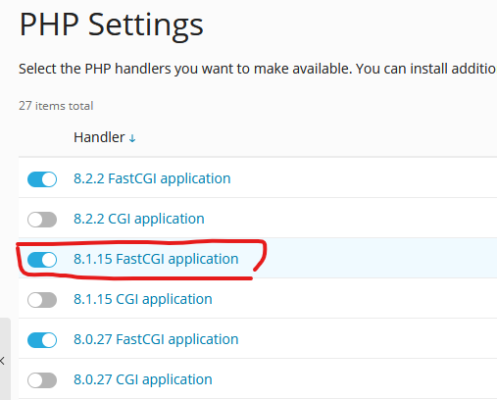Viewport: 497px width, 400px height.
Task: Click the 27 items total label
Action: click(x=56, y=106)
